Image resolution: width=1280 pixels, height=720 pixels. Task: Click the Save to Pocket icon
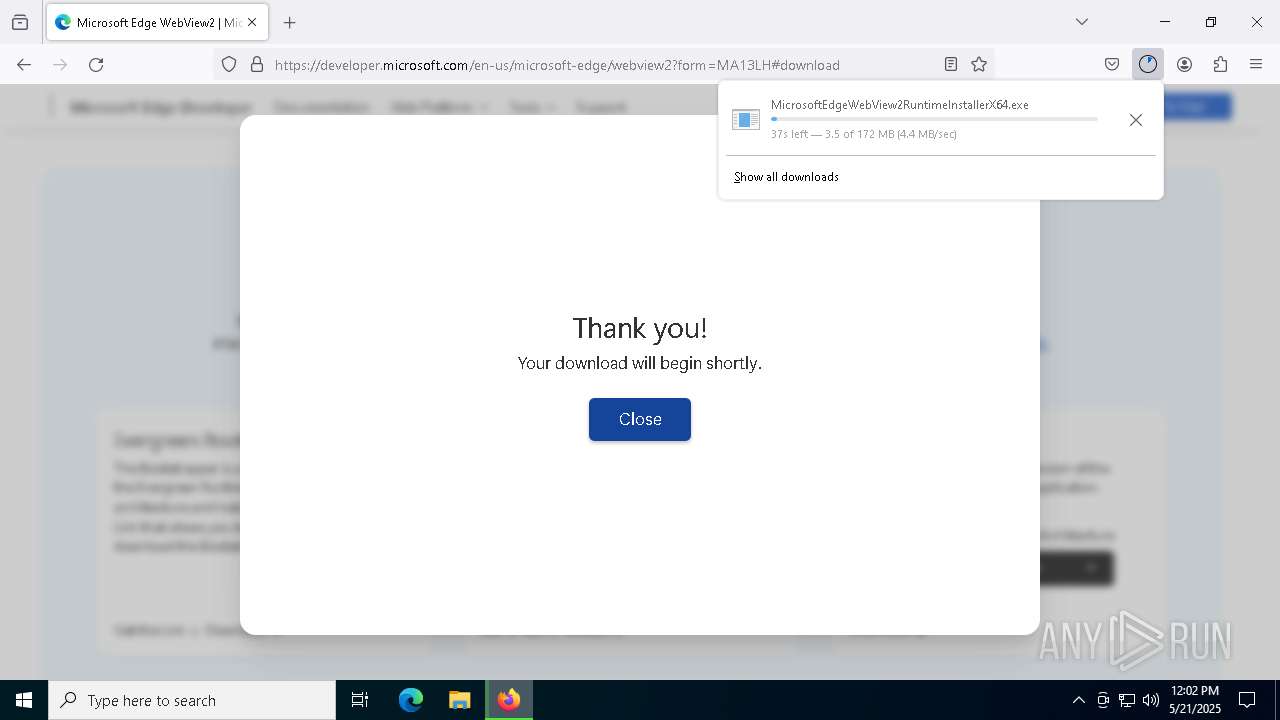(x=1112, y=64)
